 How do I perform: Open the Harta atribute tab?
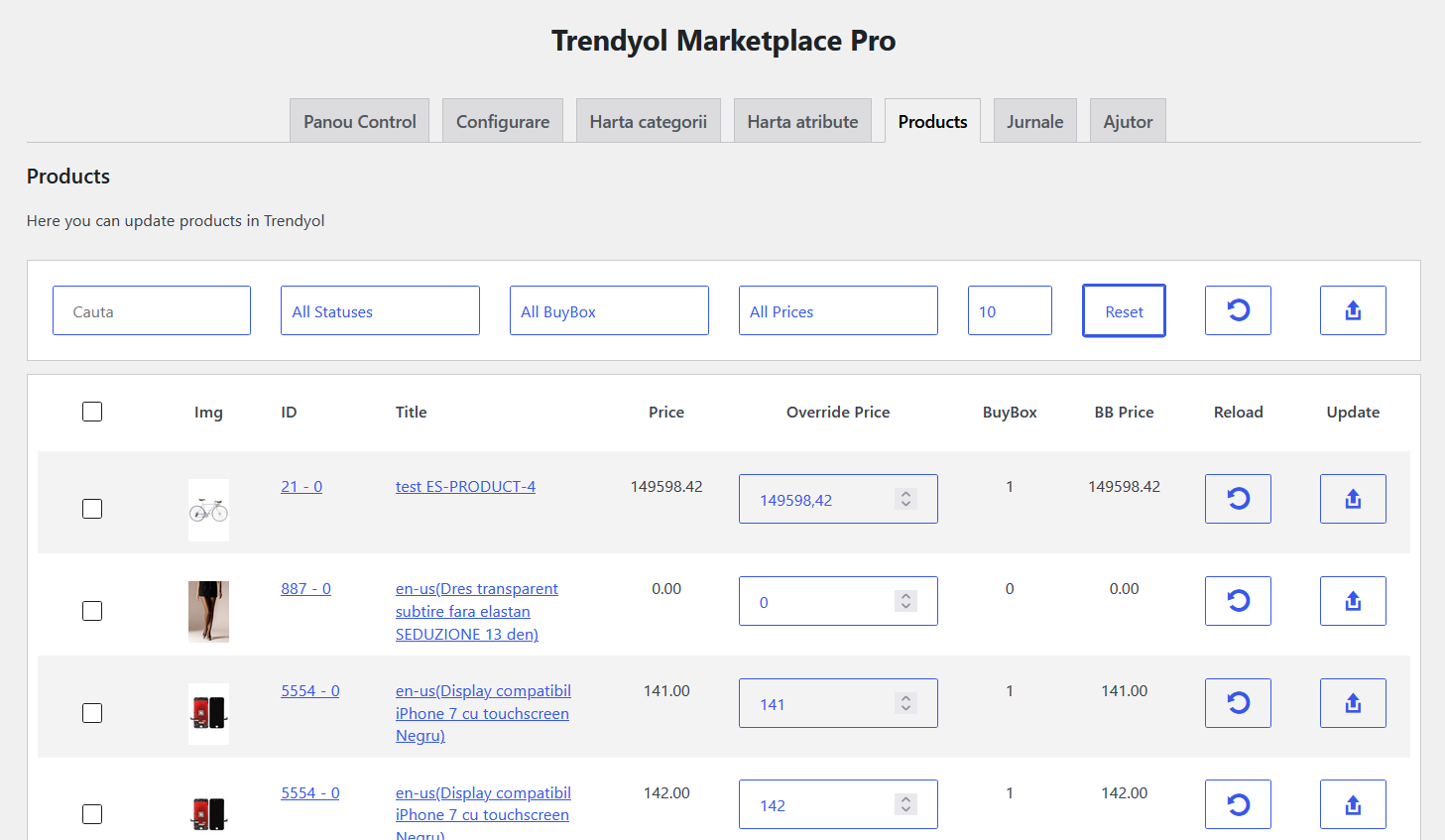pos(802,121)
